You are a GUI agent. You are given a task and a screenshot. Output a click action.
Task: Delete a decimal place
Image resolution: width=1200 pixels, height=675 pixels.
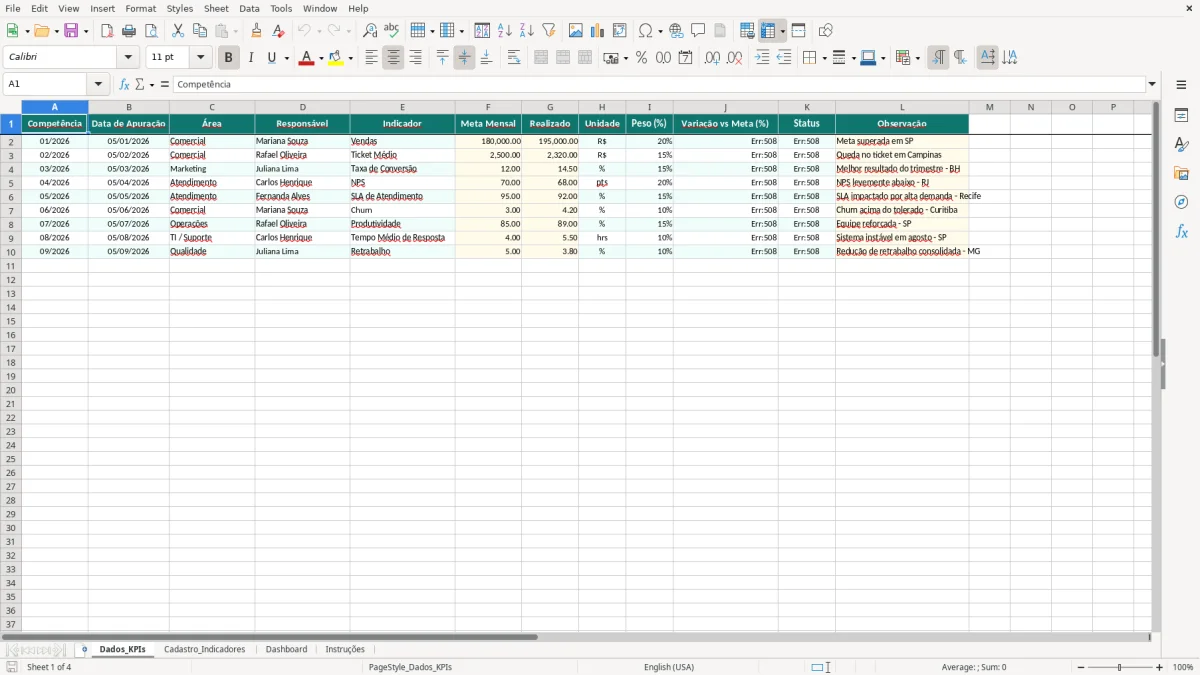(735, 58)
